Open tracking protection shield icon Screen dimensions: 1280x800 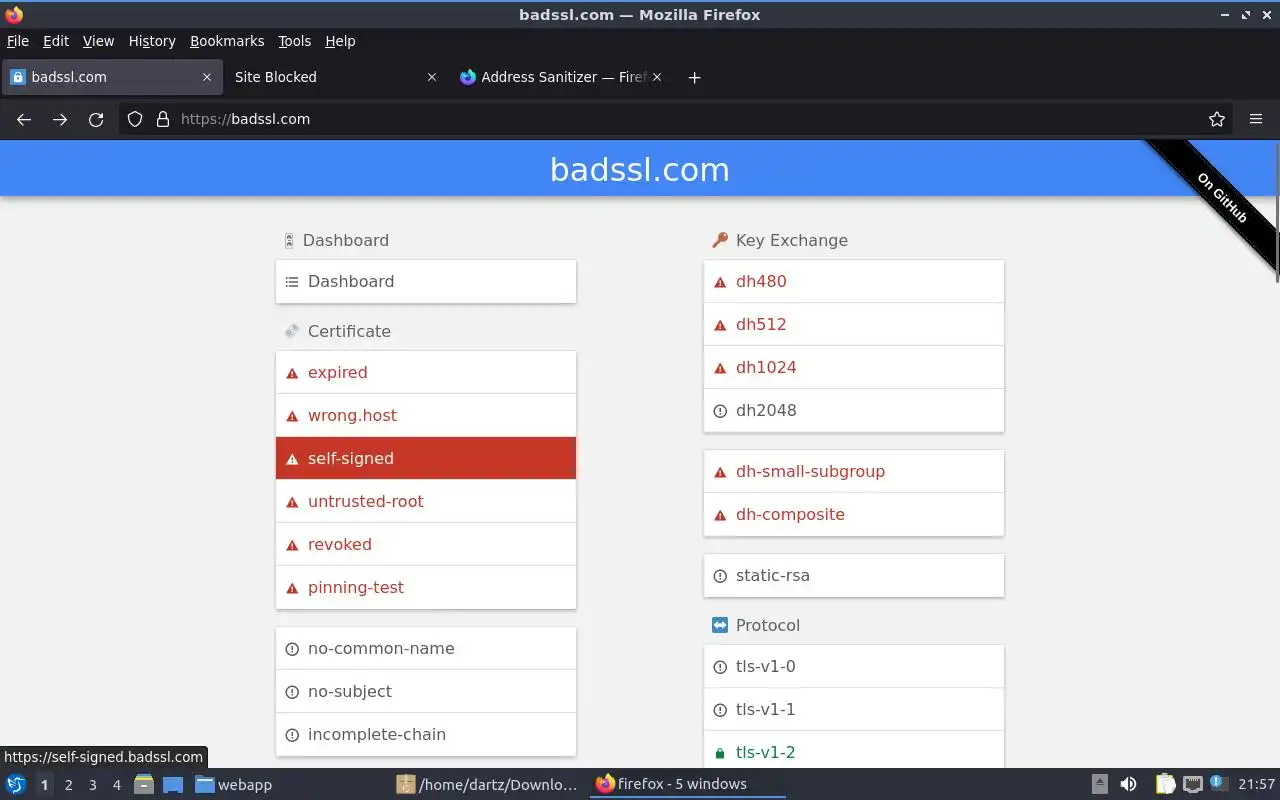click(135, 119)
